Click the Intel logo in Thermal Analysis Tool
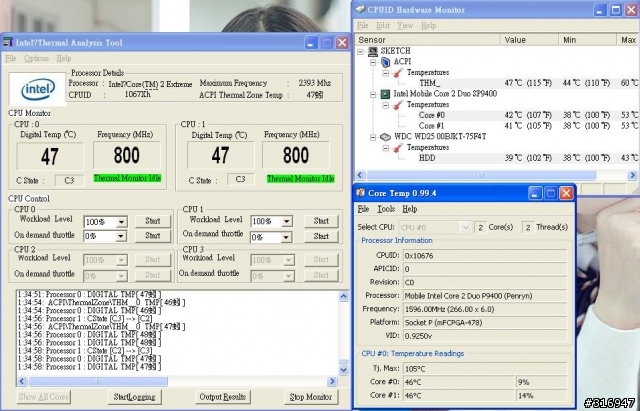The image size is (640, 411). 38,89
